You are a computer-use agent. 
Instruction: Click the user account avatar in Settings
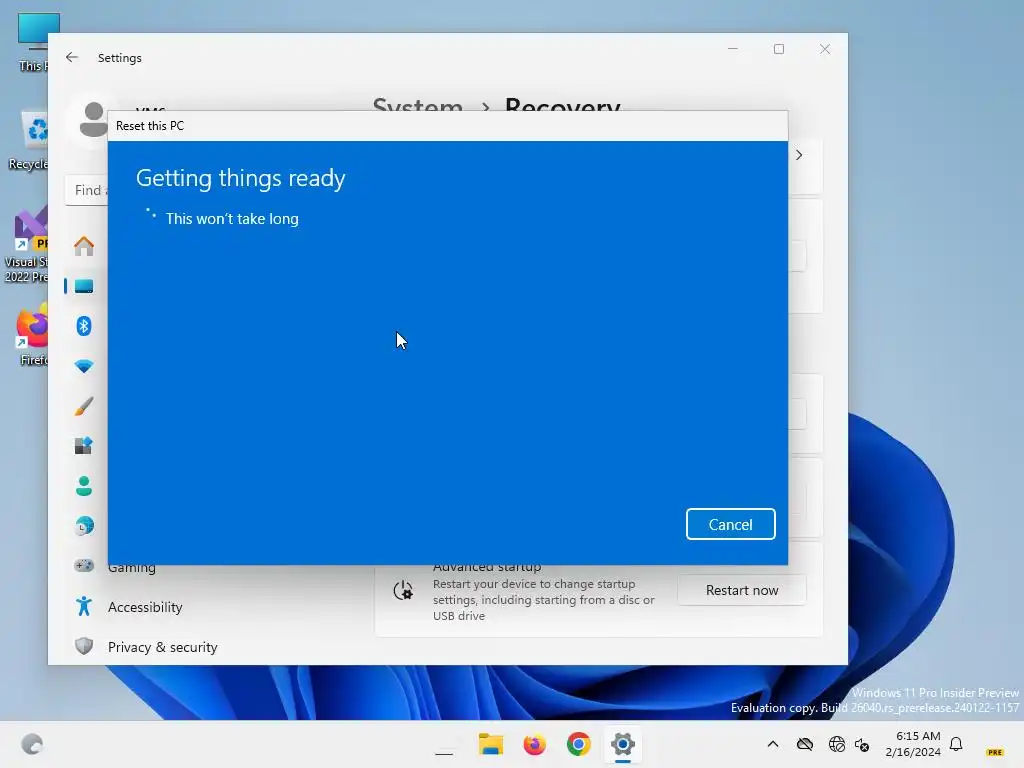coord(93,120)
